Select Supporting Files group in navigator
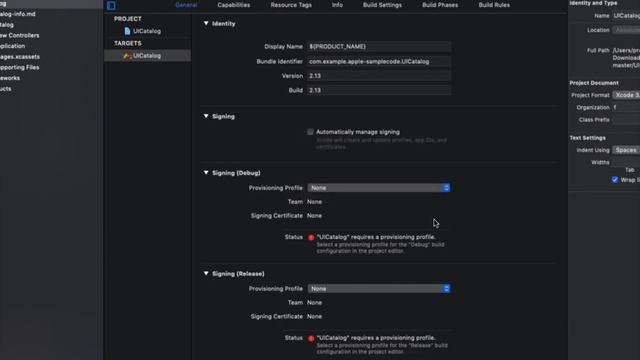640x360 pixels. [19, 67]
